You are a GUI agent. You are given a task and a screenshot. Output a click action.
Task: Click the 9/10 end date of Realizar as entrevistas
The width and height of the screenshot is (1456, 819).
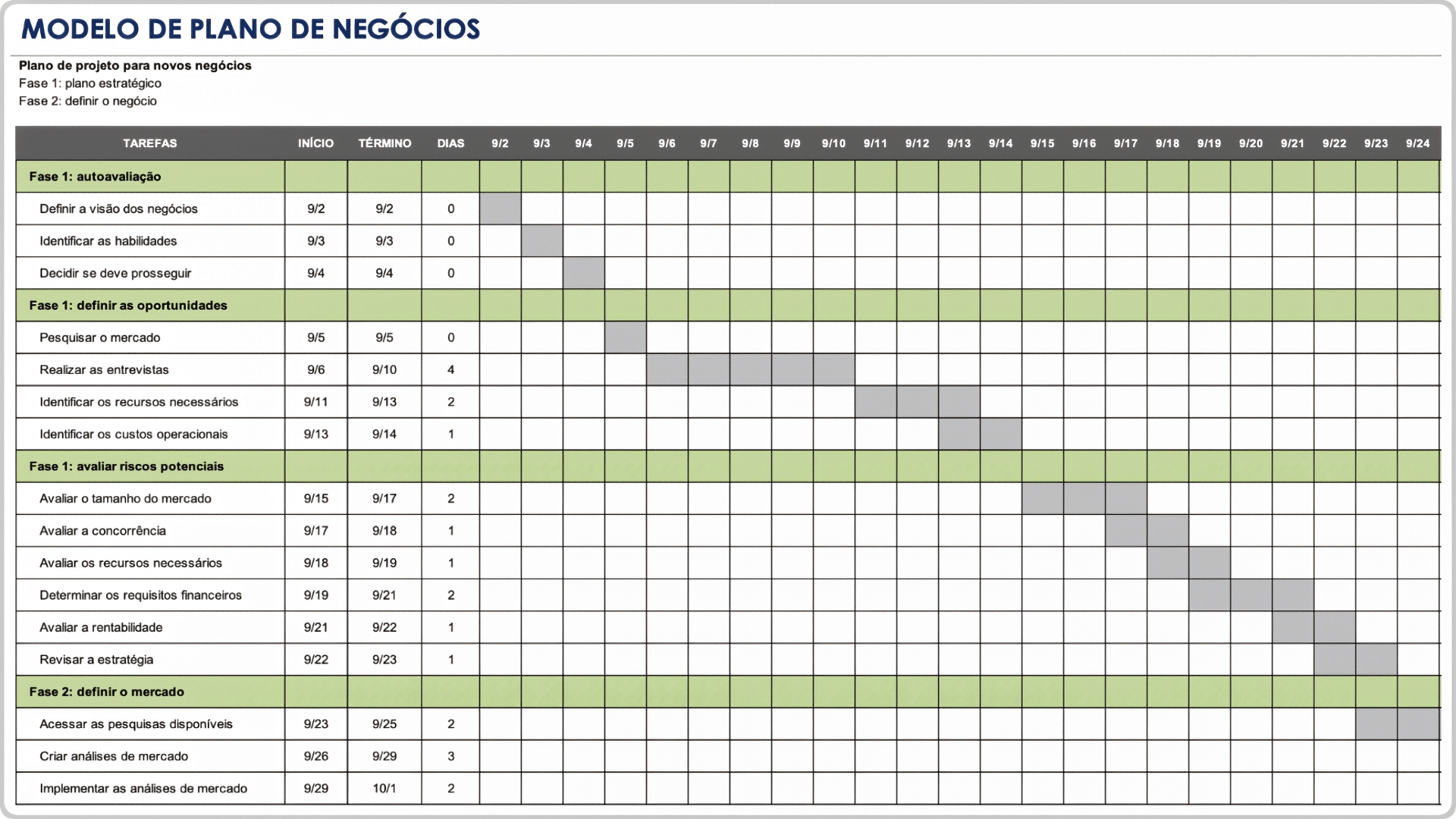(384, 370)
